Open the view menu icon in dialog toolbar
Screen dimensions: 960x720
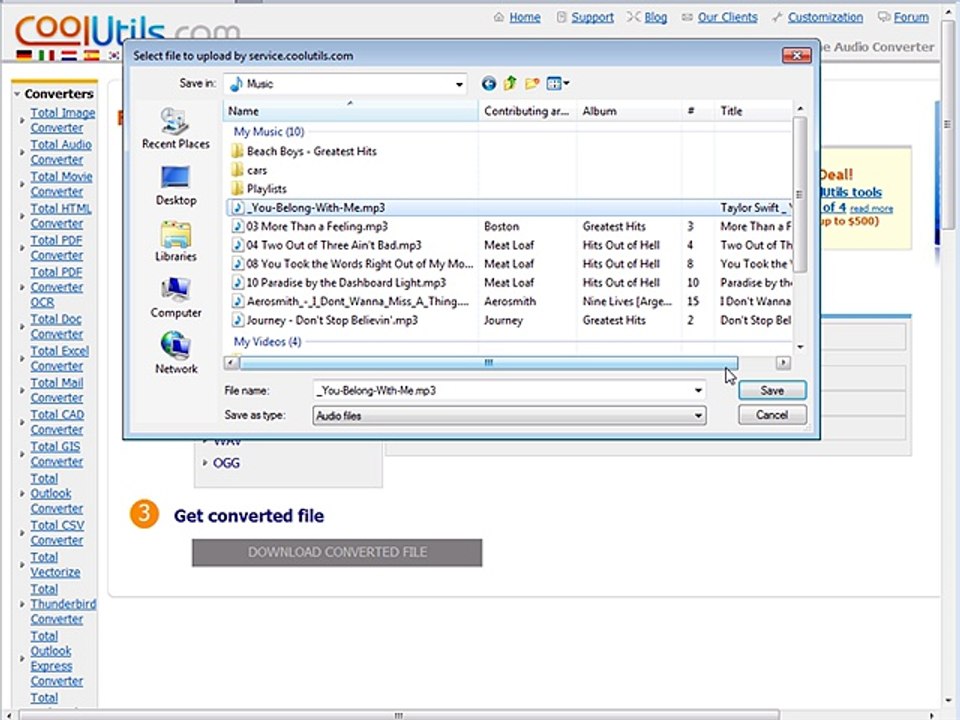pos(557,83)
